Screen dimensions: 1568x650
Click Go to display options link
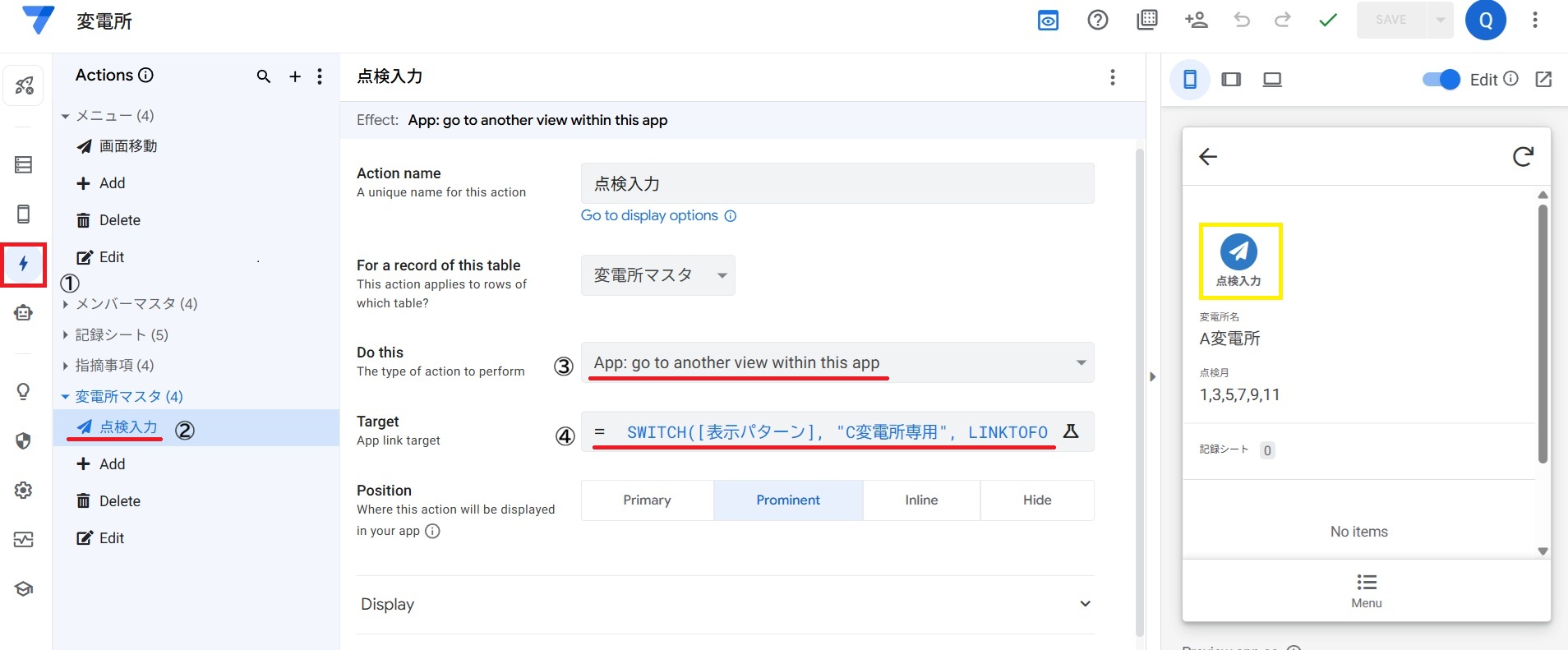(x=649, y=215)
